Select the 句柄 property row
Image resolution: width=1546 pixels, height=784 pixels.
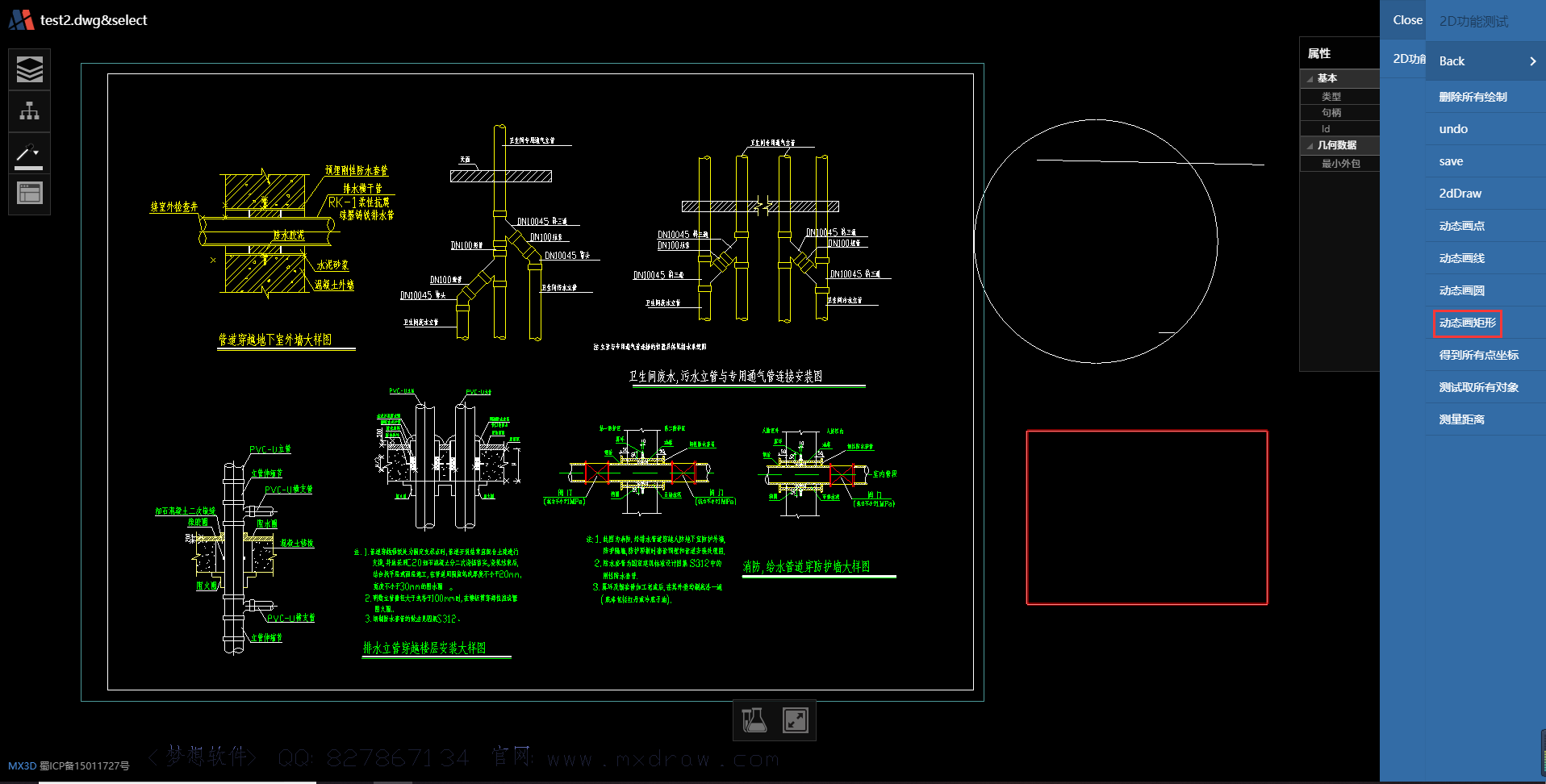(1339, 112)
